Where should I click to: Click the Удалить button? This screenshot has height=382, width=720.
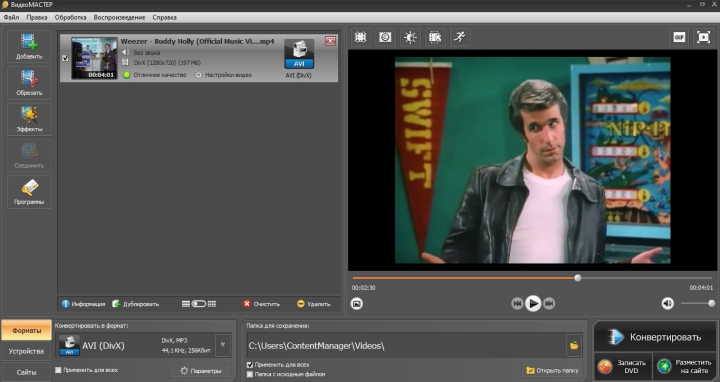[x=314, y=304]
